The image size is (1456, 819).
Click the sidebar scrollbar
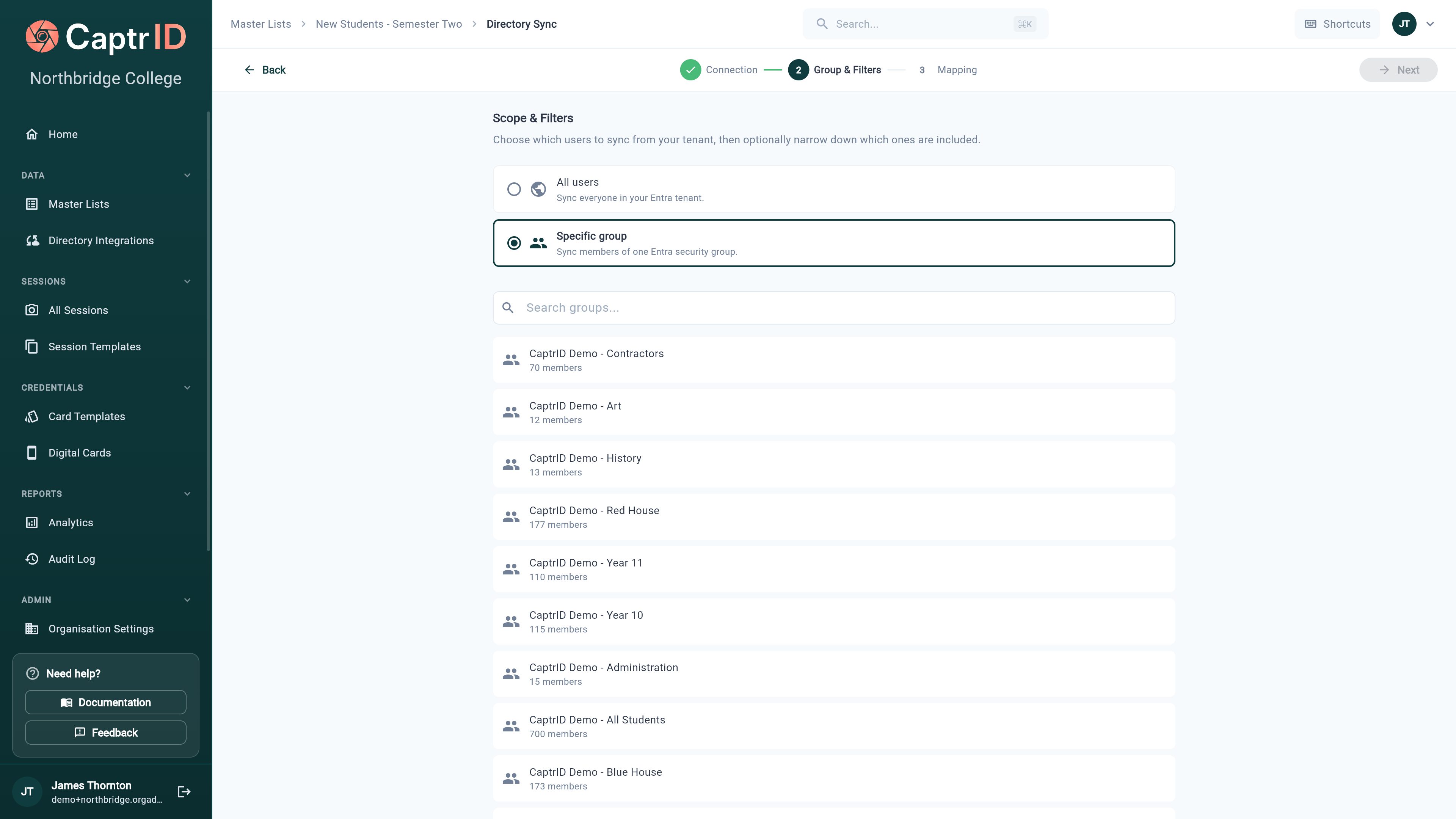point(208,331)
